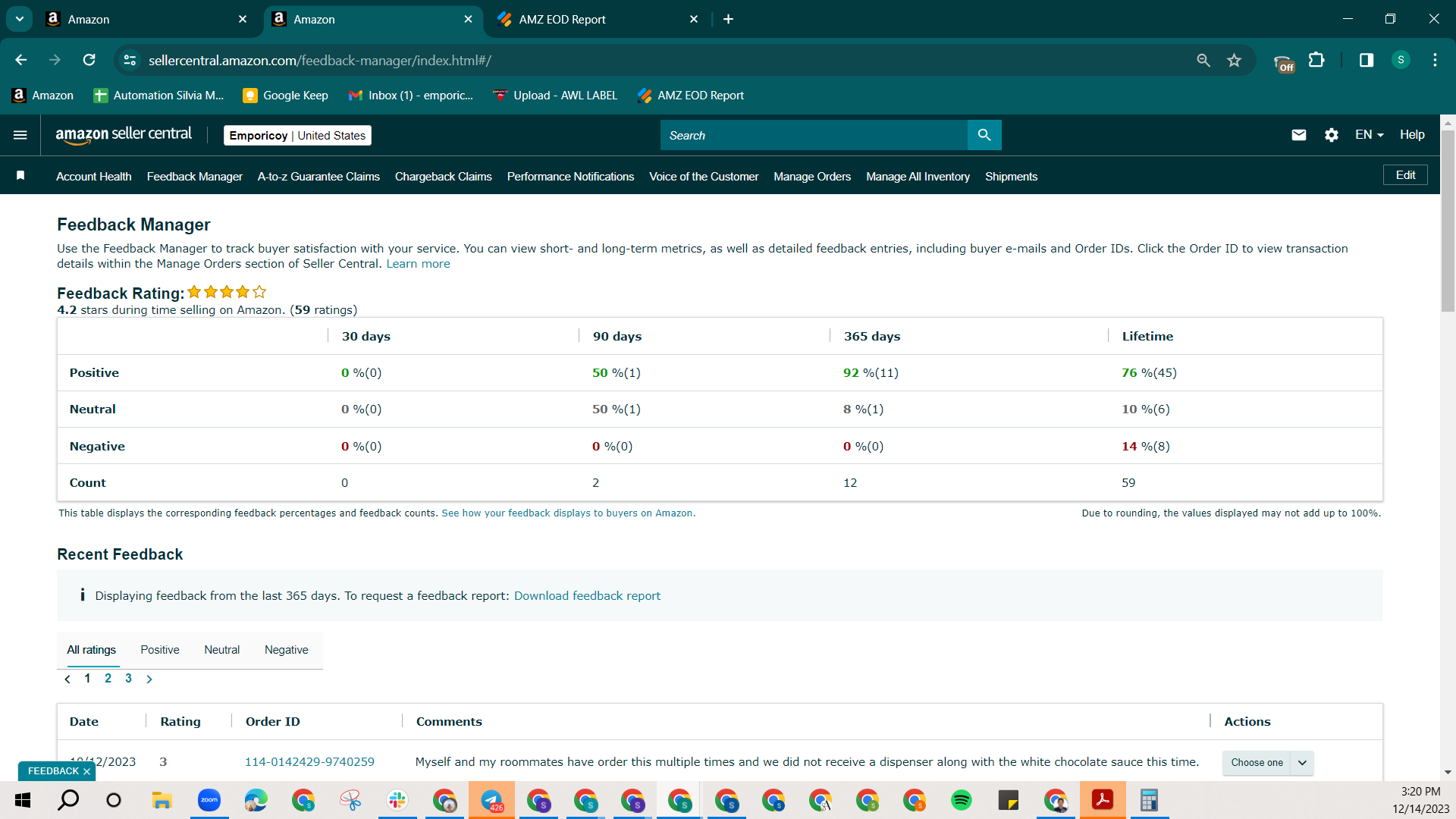The width and height of the screenshot is (1456, 819).
Task: Select the Positive feedback tab
Action: click(160, 650)
